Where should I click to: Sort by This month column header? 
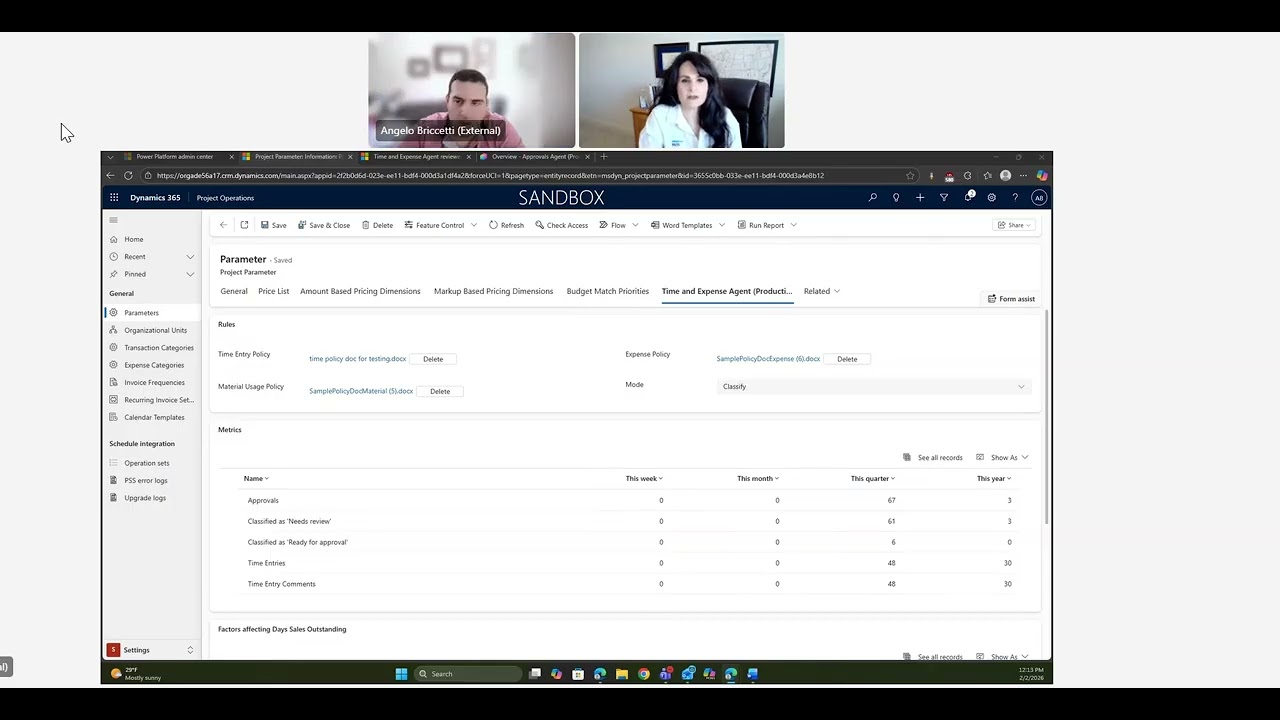pos(758,478)
